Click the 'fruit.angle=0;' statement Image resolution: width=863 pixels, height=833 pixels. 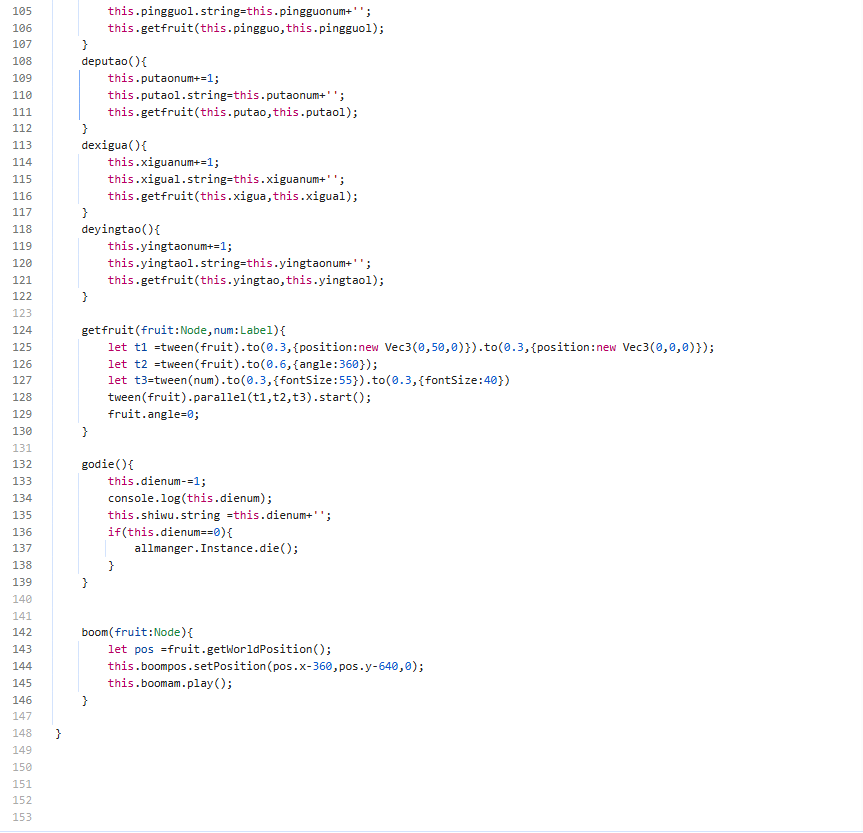pyautogui.click(x=154, y=415)
